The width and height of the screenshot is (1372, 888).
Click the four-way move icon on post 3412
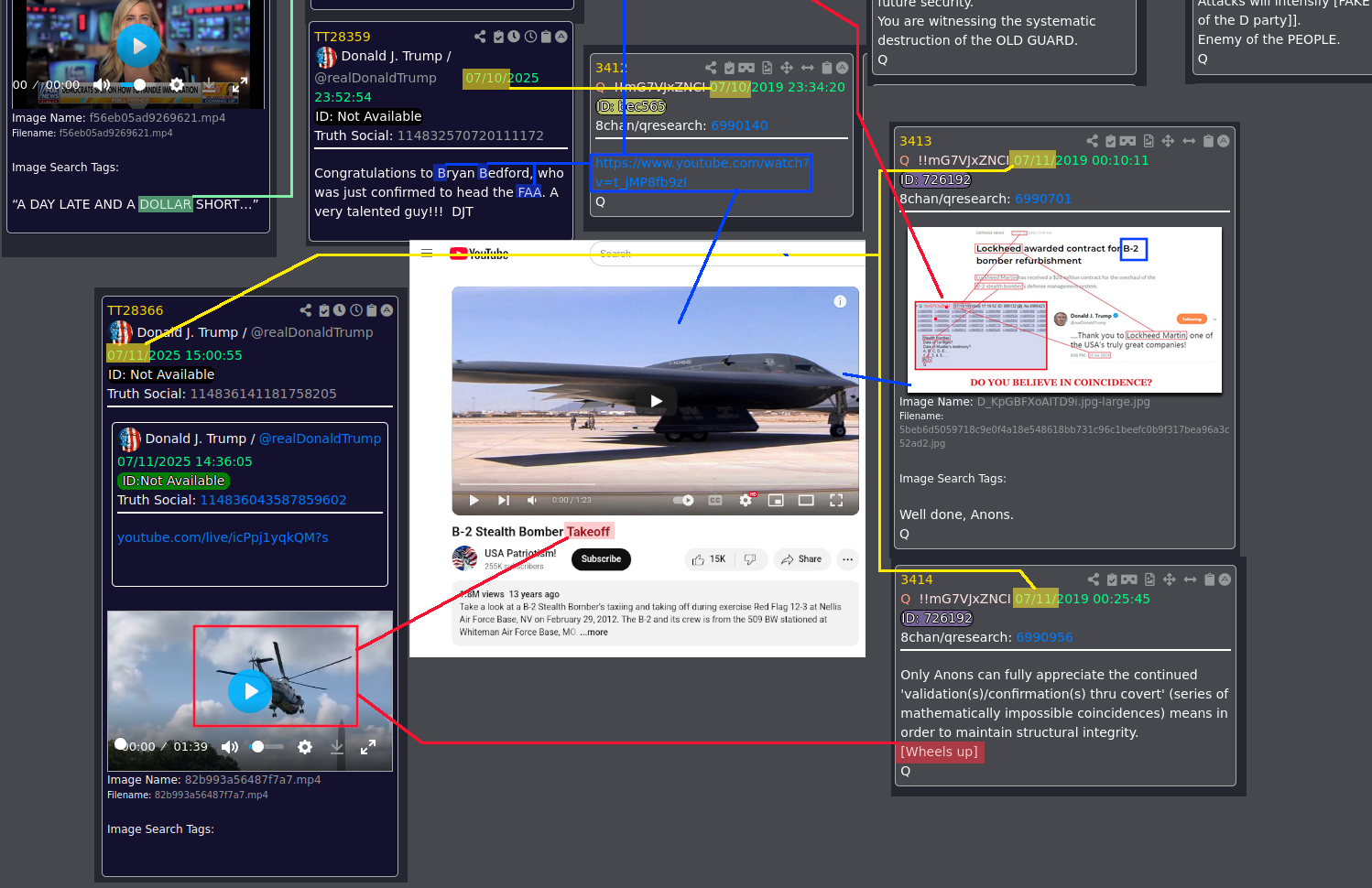click(787, 68)
